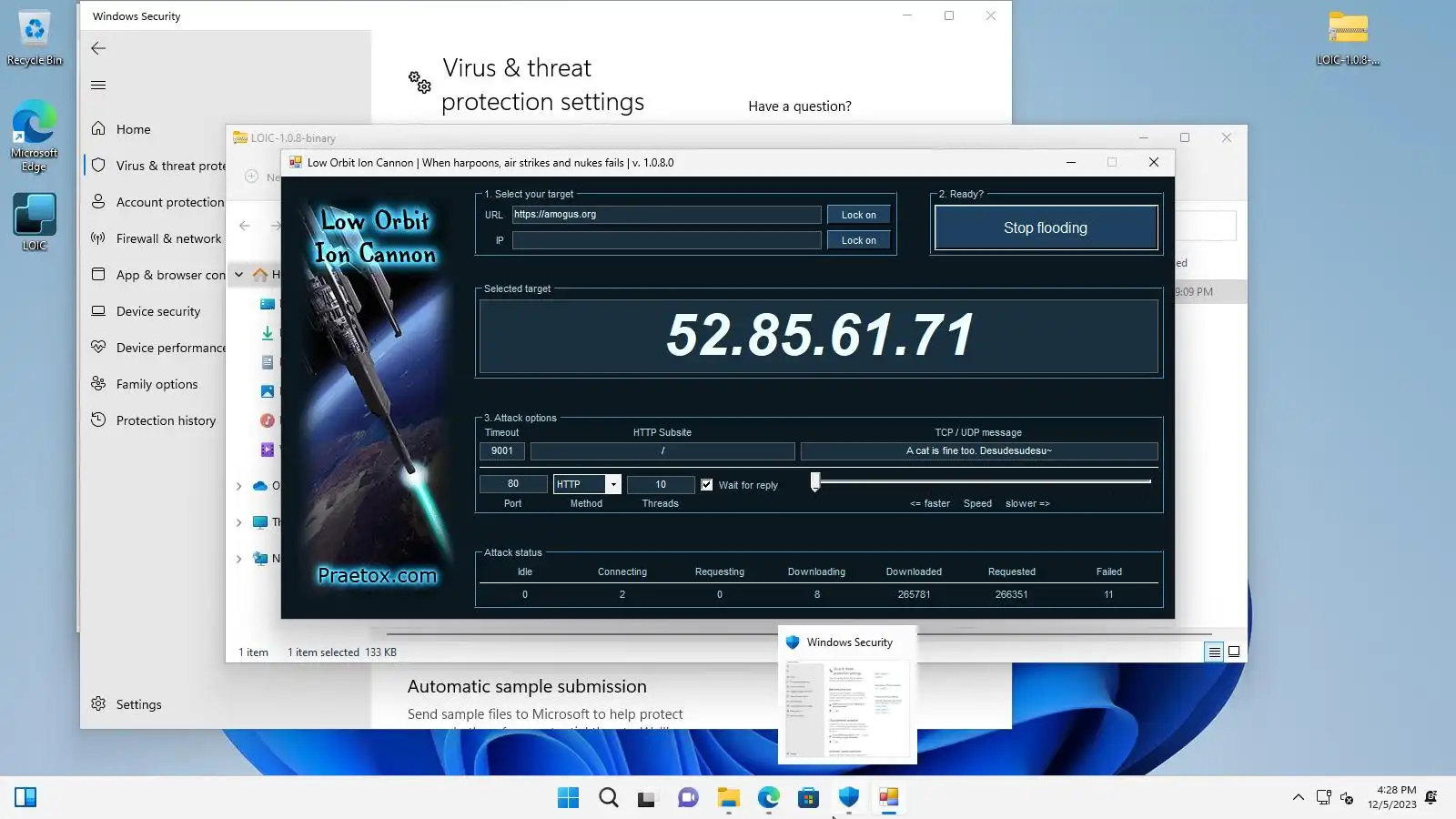Click the TCP / UDP message field
The height and width of the screenshot is (819, 1456).
979,450
